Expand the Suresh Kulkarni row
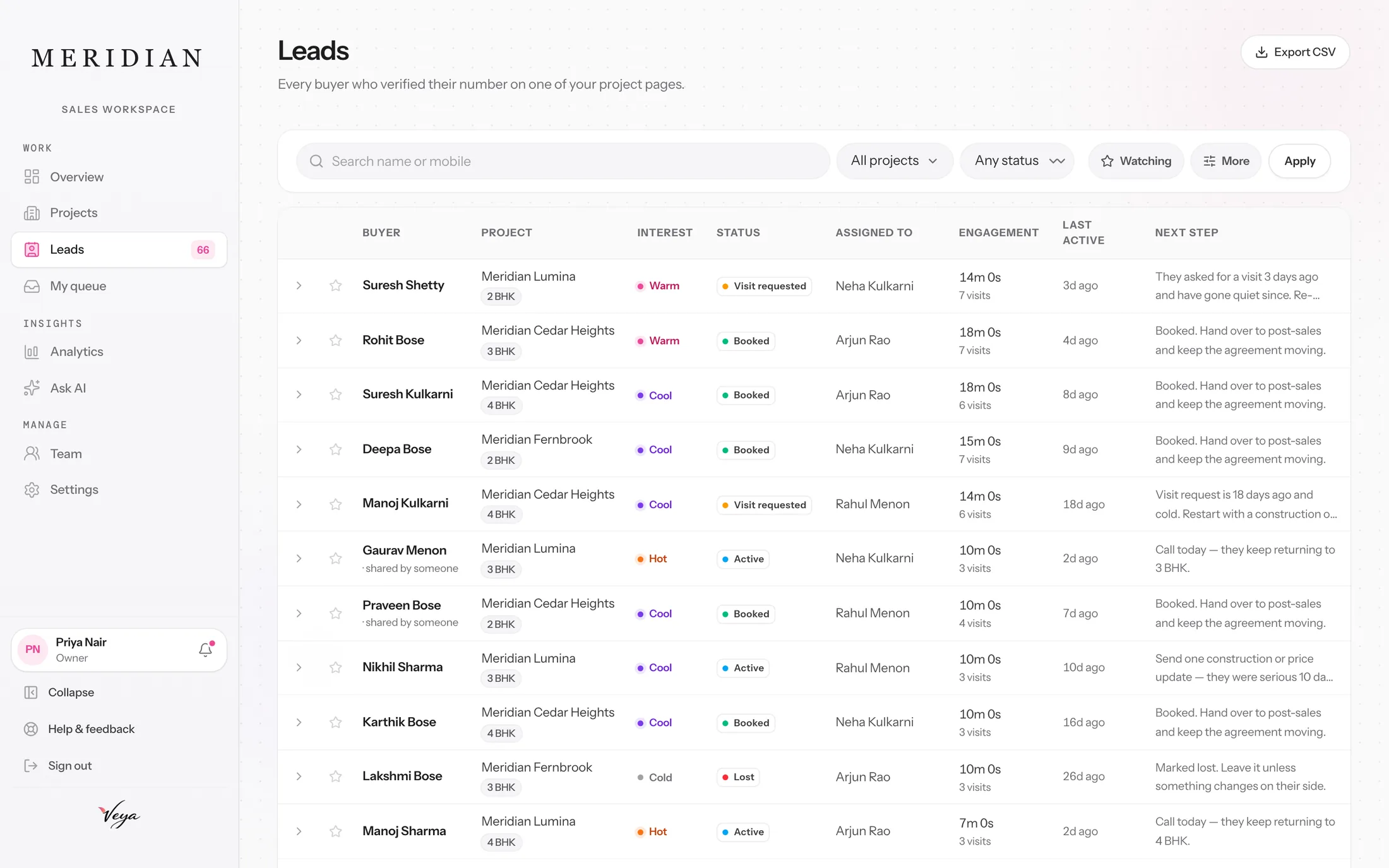The image size is (1389, 868). [x=299, y=395]
